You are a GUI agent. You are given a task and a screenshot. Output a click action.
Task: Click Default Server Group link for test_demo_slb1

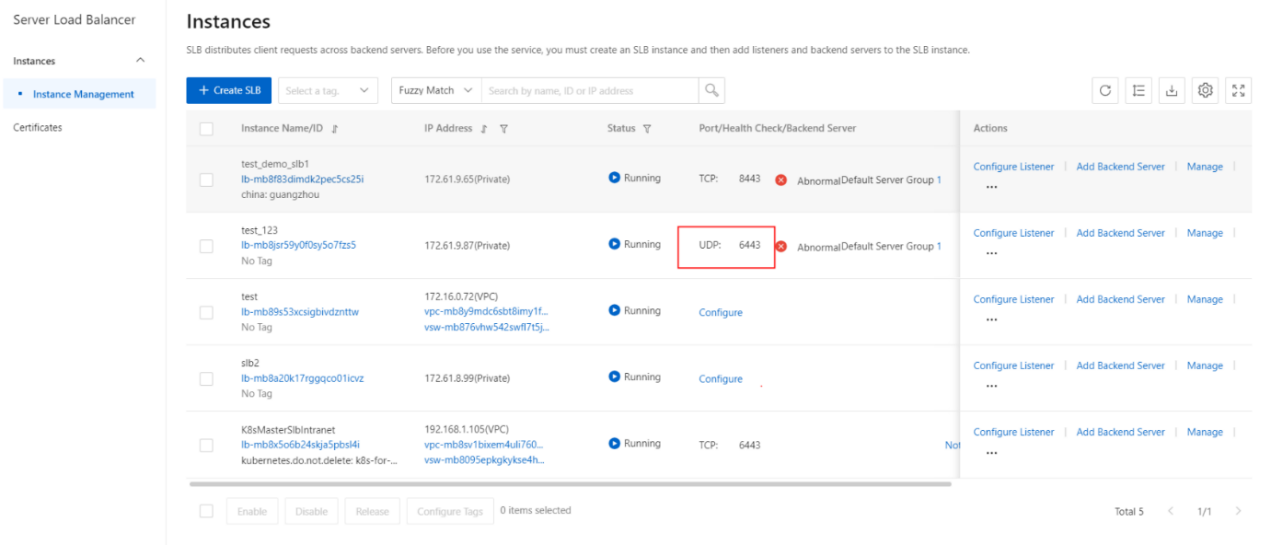tap(890, 180)
